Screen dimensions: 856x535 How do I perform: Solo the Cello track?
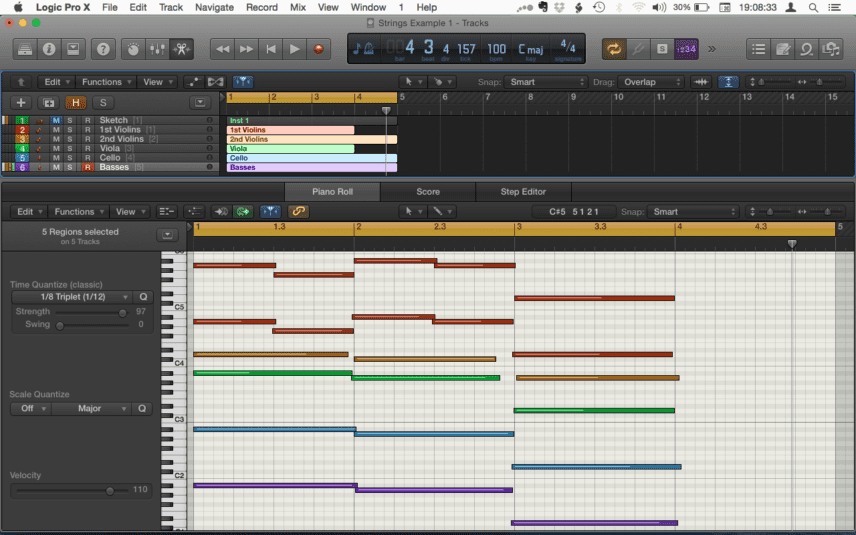tap(70, 158)
